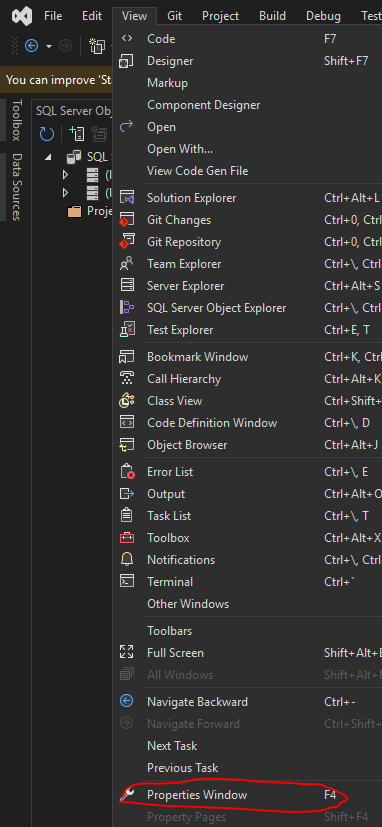Open the Project menu
The image size is (382, 827).
(221, 16)
